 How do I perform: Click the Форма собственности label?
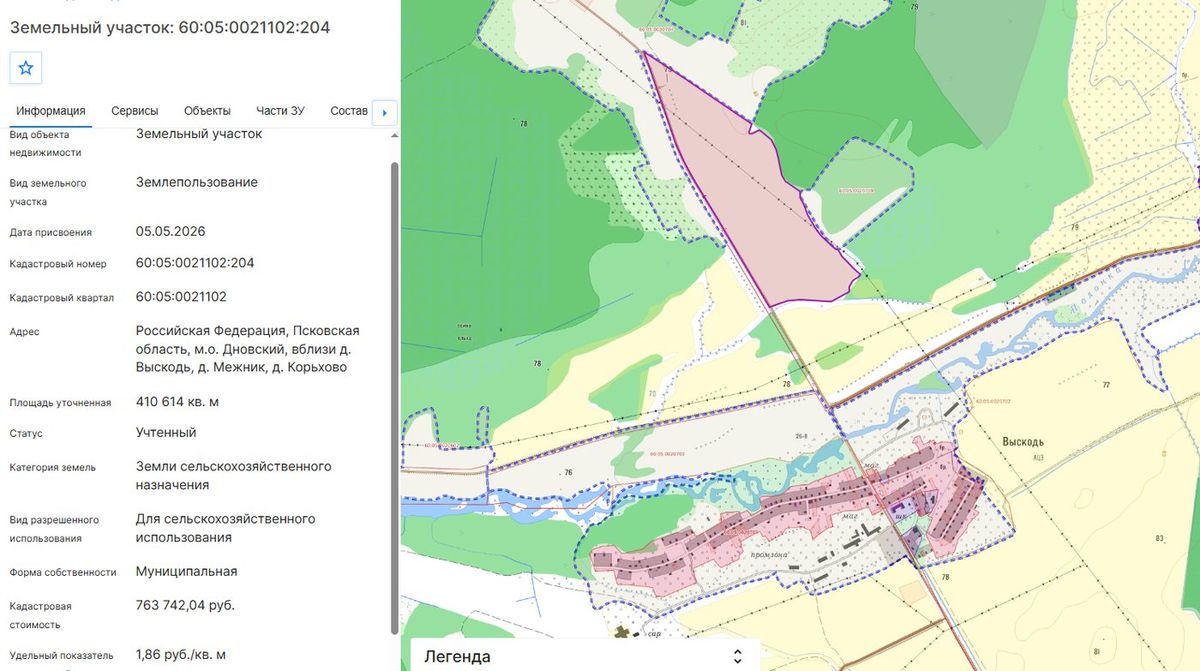(63, 573)
